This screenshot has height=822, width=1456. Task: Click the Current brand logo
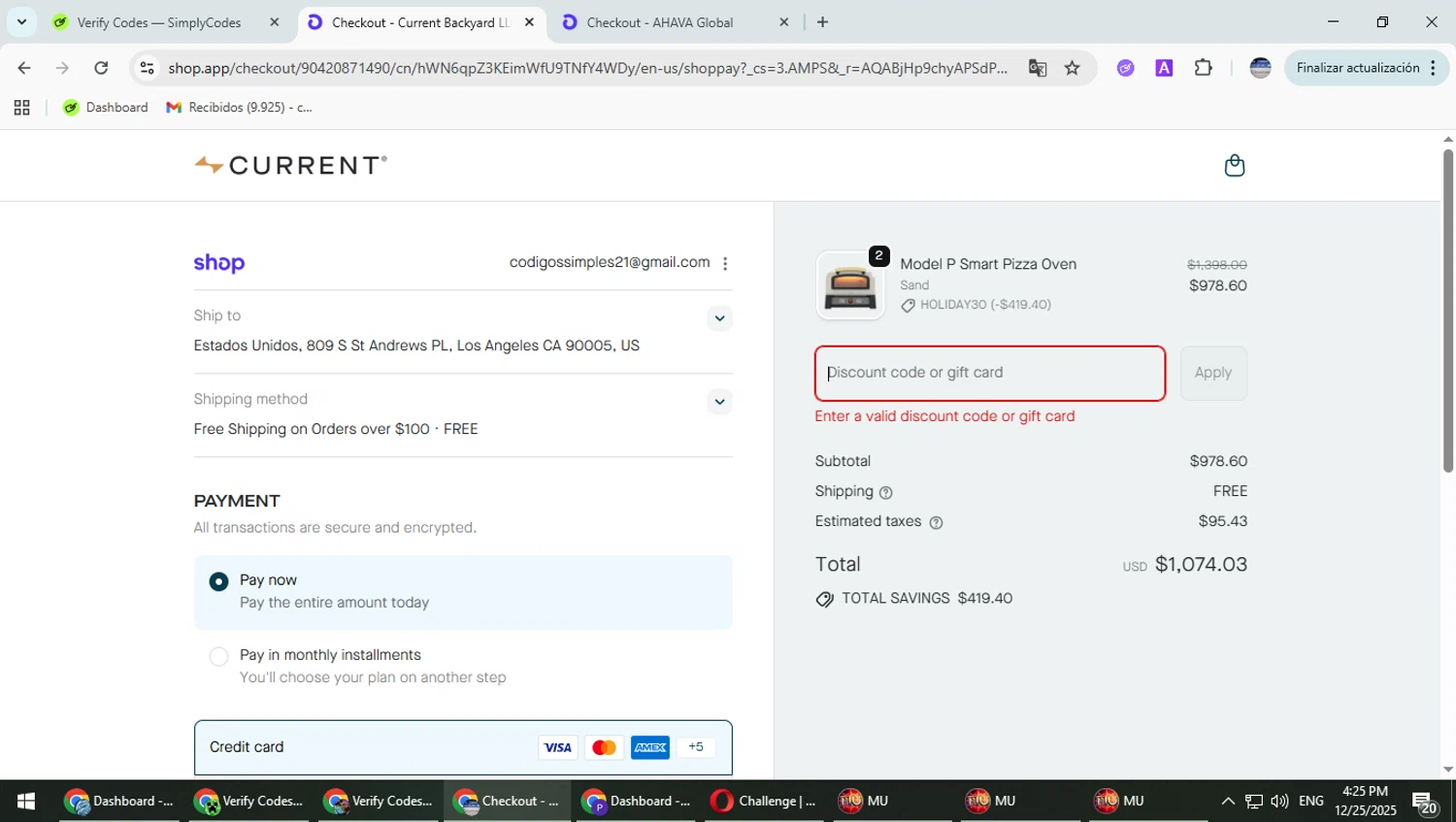[290, 165]
